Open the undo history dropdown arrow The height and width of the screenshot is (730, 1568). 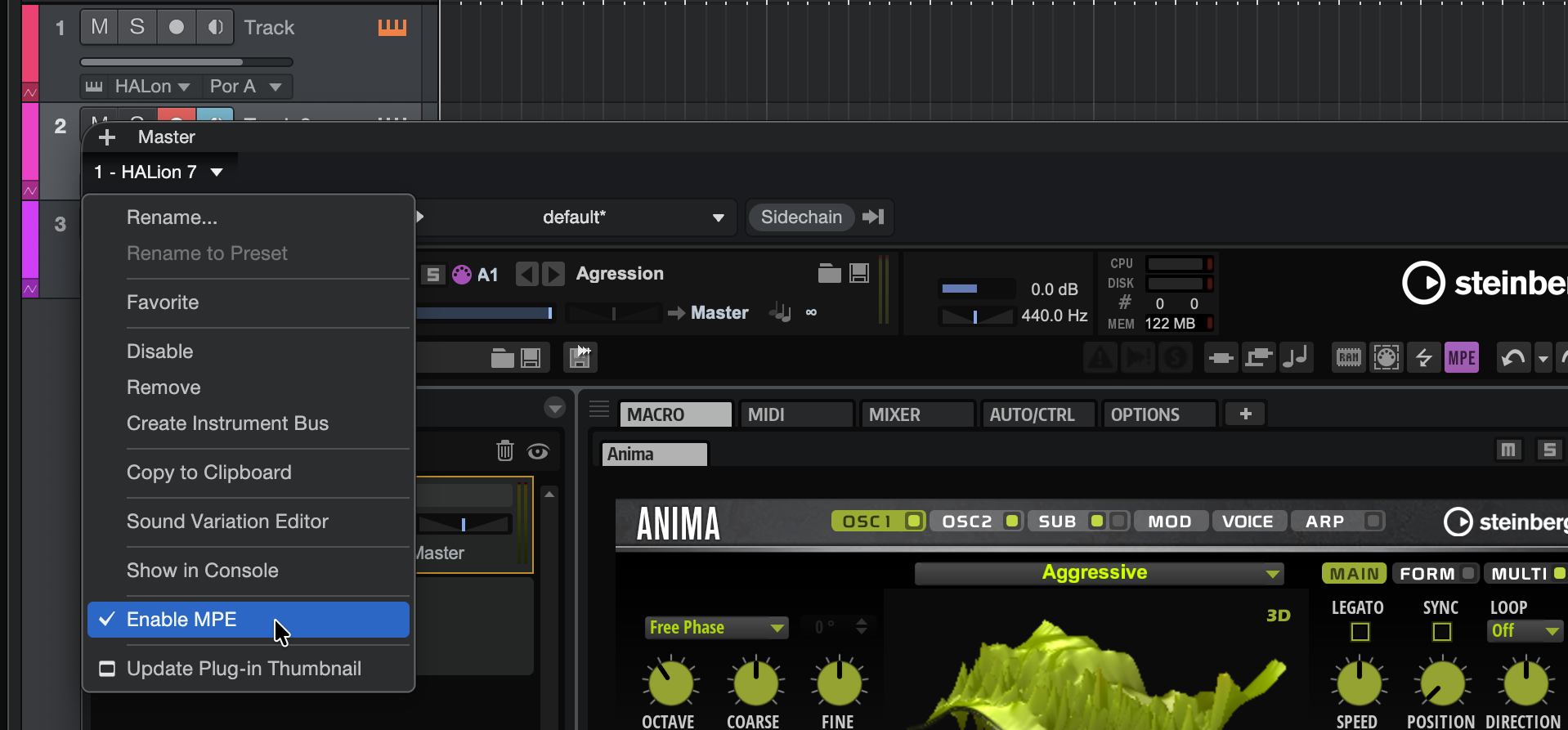(1543, 358)
